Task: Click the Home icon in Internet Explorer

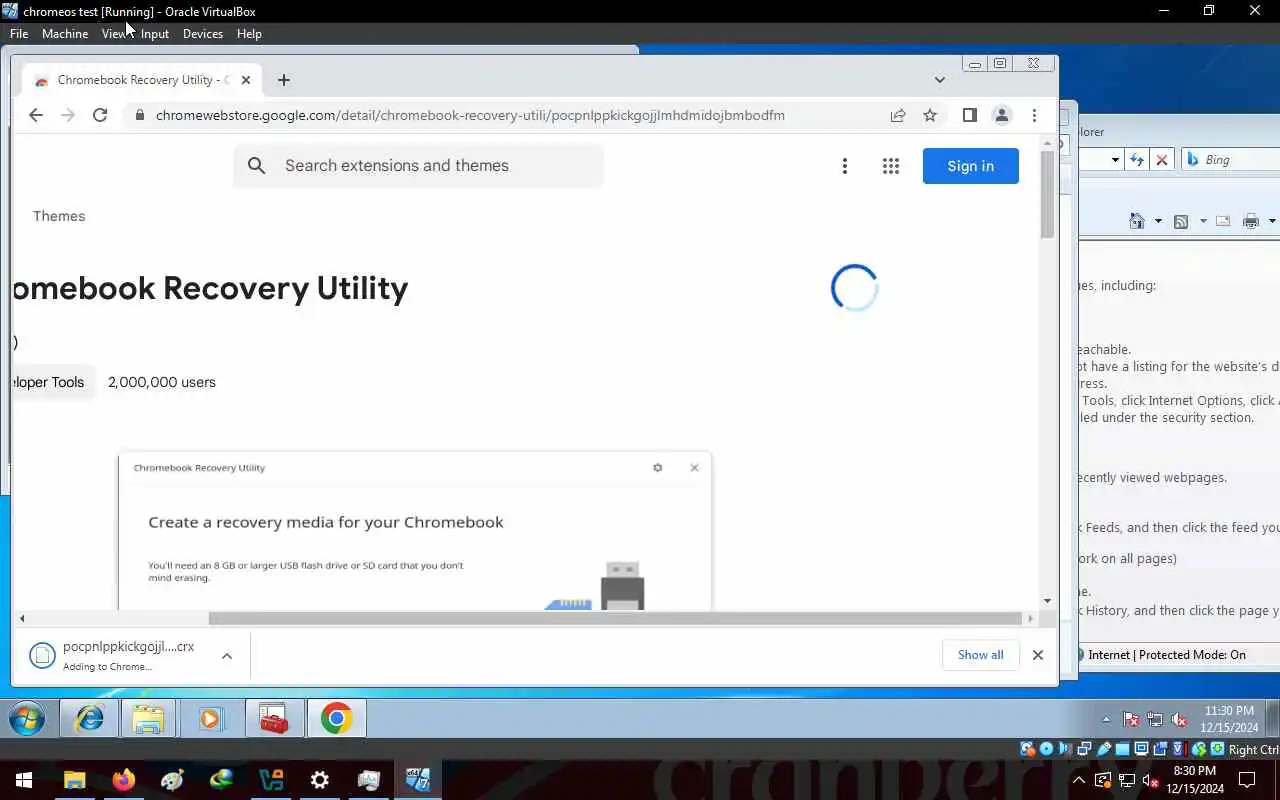Action: [x=1137, y=221]
